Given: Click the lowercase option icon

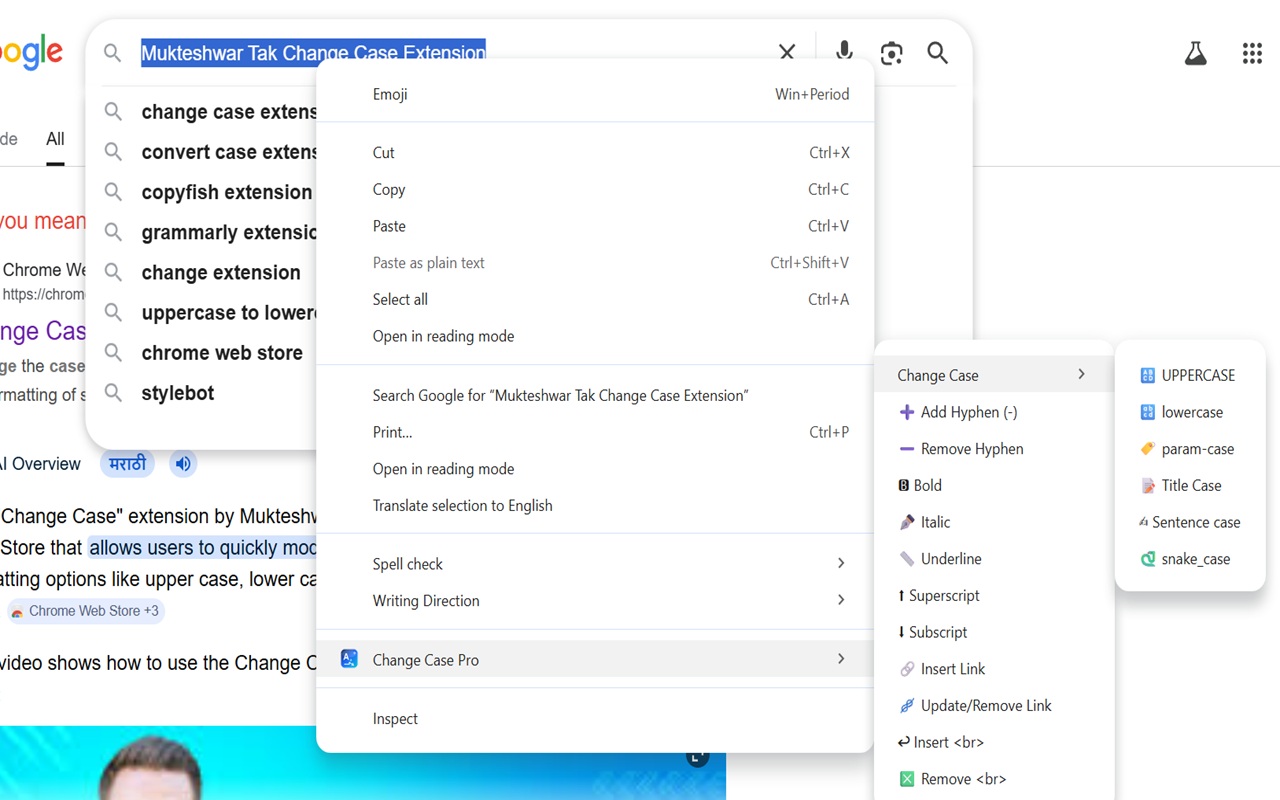Looking at the screenshot, I should 1147,412.
